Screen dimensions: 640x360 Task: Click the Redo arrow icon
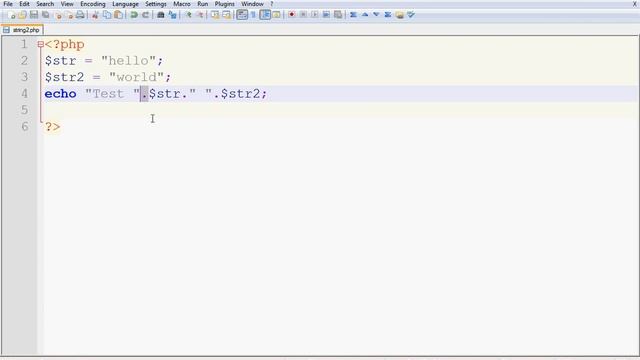(145, 15)
